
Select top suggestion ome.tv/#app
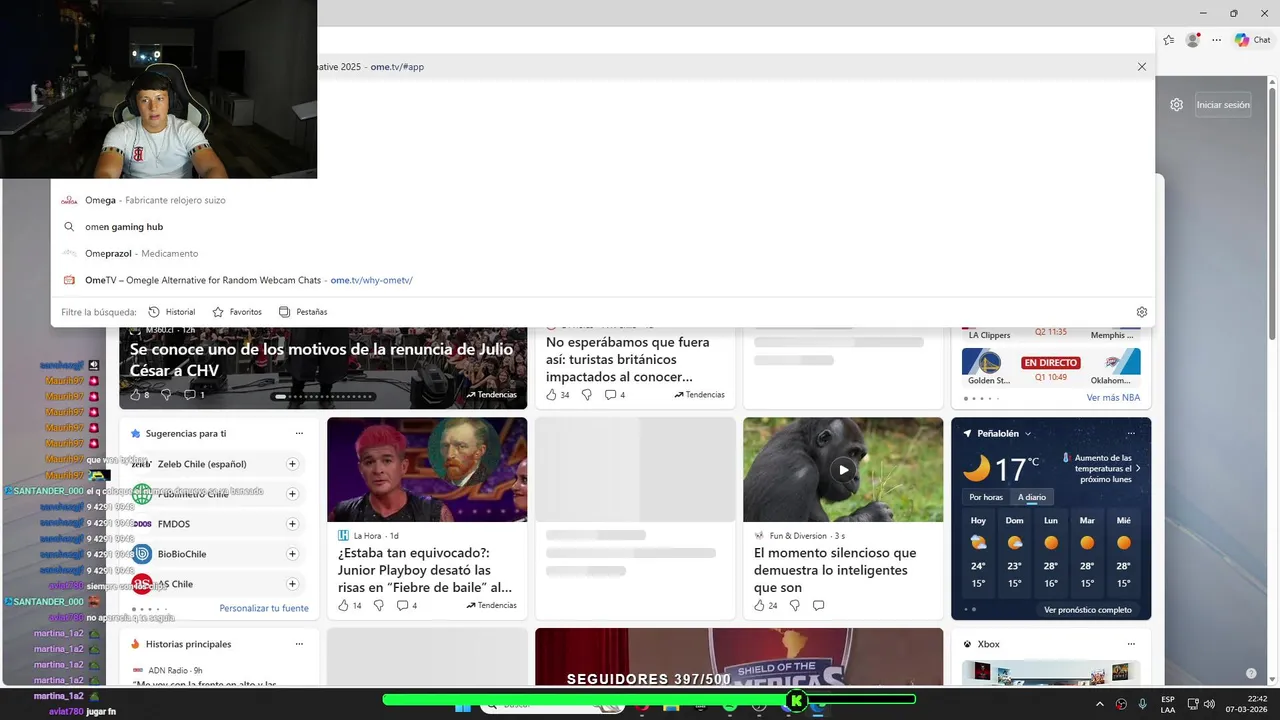pos(735,67)
